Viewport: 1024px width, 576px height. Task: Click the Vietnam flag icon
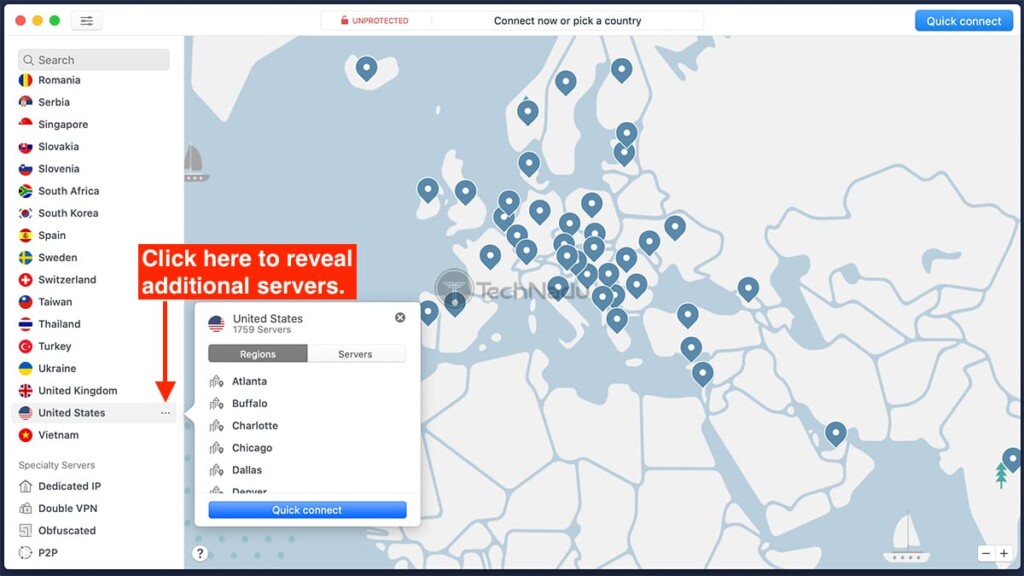click(25, 436)
